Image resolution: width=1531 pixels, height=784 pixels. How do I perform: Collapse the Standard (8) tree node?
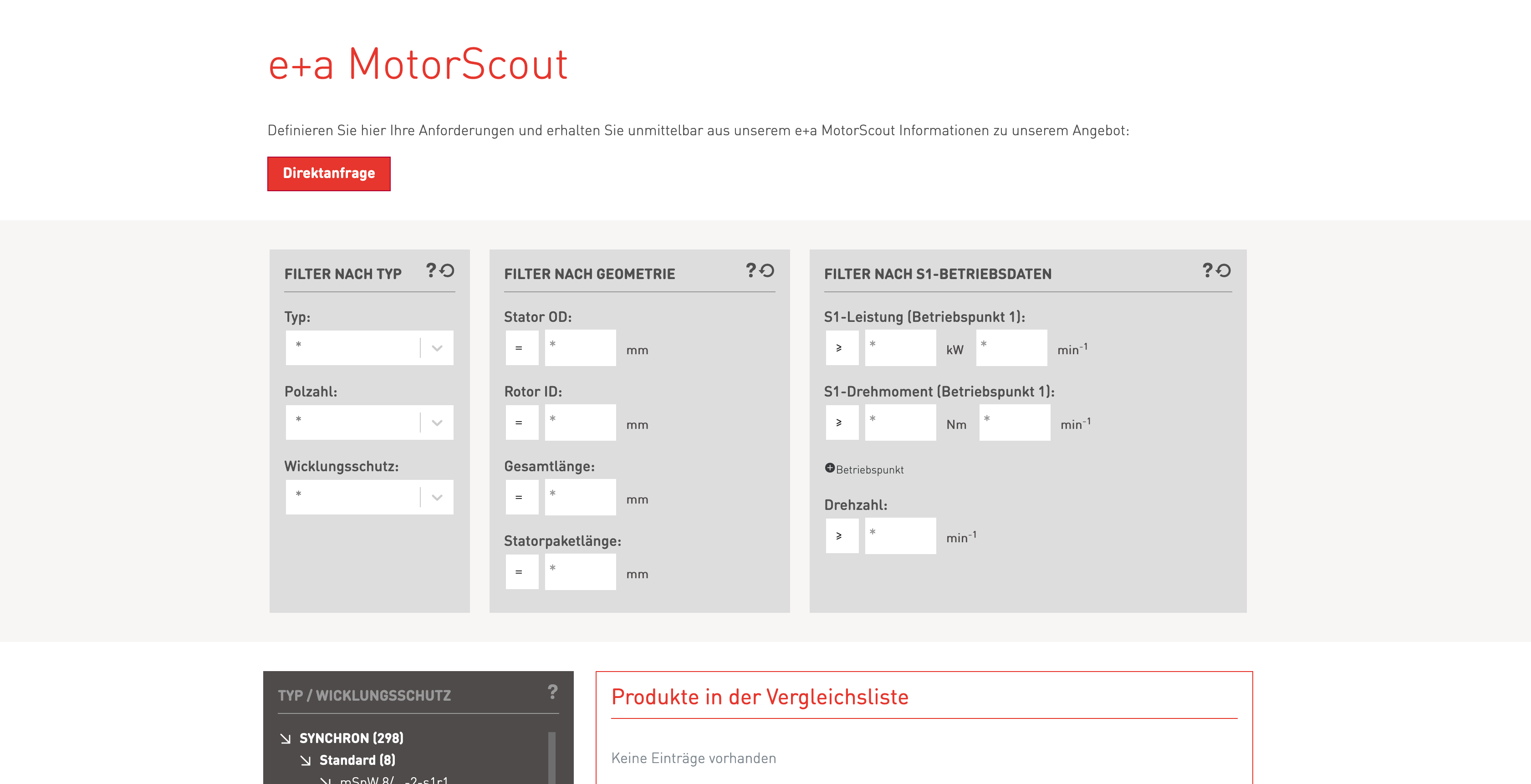coord(306,760)
